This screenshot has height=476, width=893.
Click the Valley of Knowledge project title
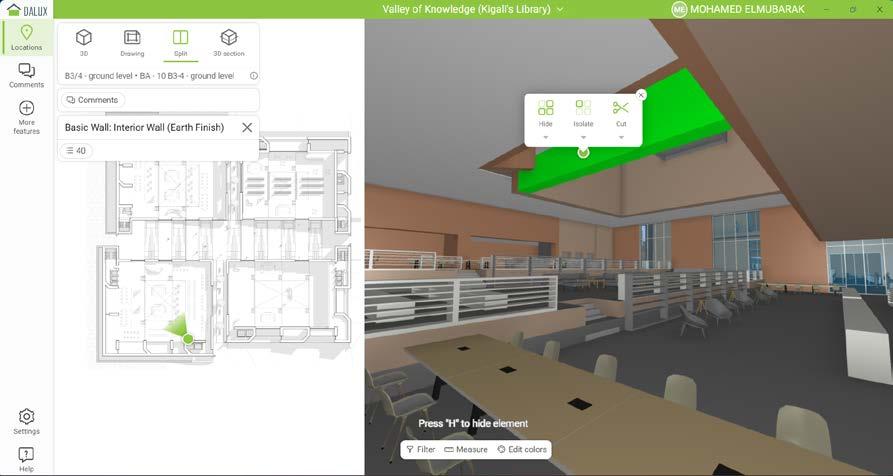pyautogui.click(x=466, y=10)
